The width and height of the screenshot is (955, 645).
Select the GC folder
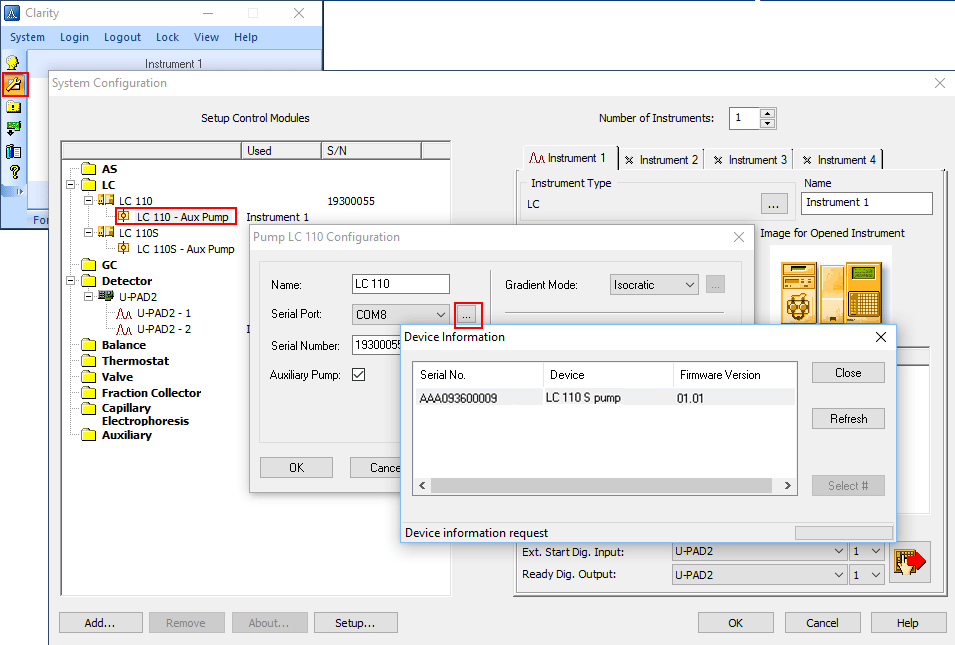point(99,265)
